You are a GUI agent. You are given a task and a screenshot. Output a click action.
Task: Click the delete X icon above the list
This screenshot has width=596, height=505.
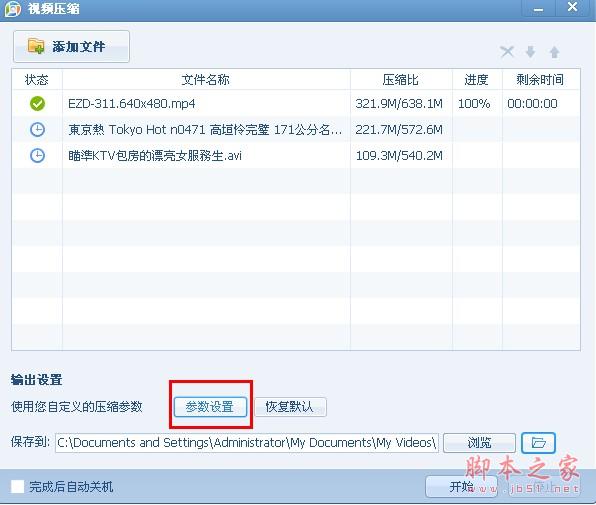507,52
